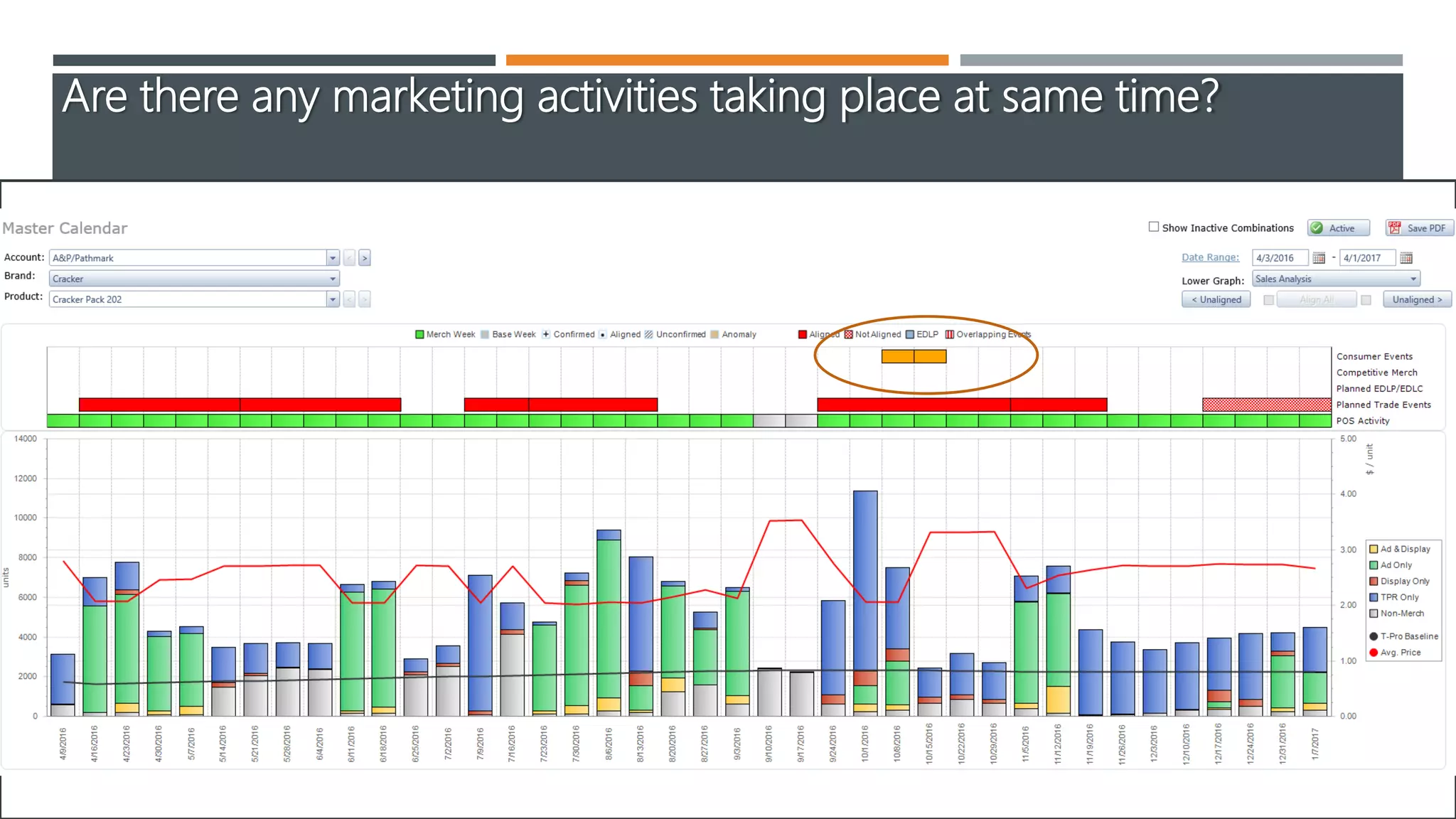Click the Ad Only legend icon
The image size is (1456, 819).
pyautogui.click(x=1374, y=565)
